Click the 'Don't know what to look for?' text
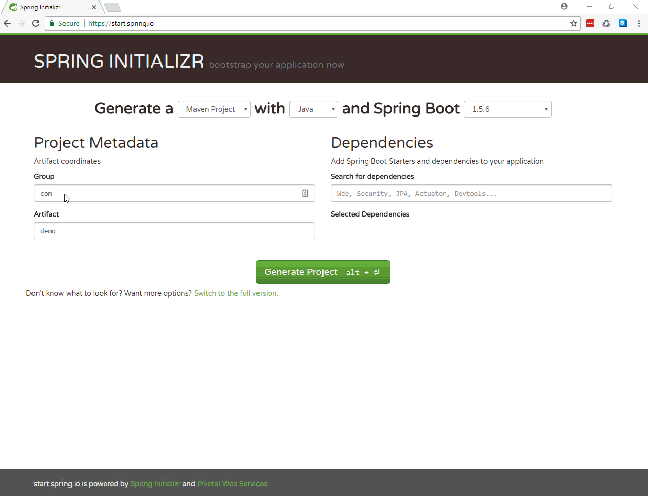The image size is (648, 496). tap(74, 293)
